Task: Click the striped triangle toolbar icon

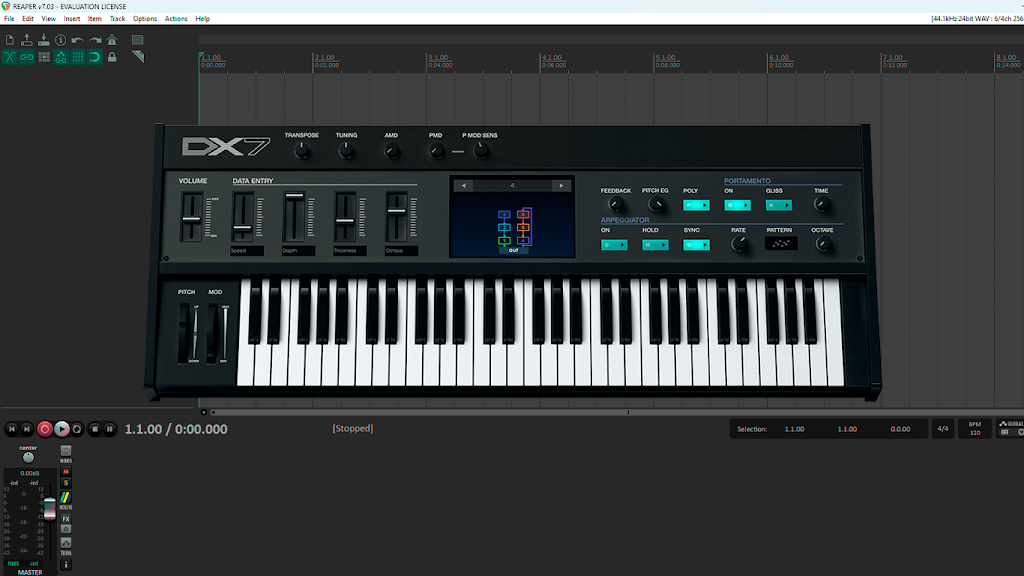Action: click(137, 57)
